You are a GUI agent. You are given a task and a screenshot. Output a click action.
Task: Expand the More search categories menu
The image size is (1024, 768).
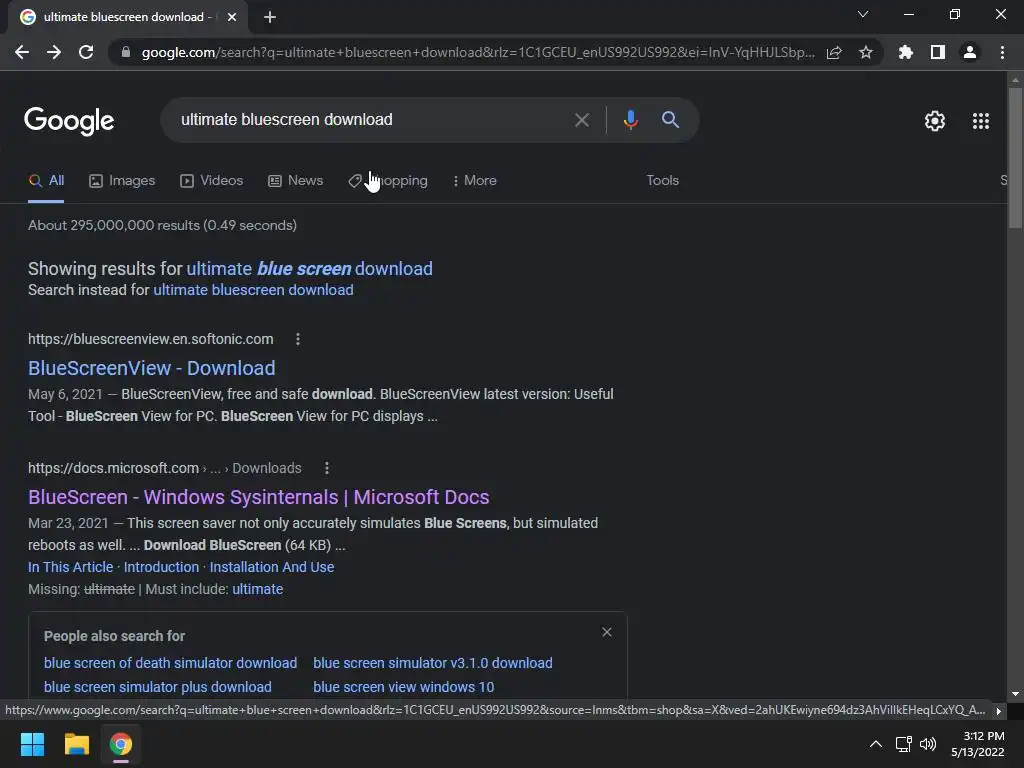pyautogui.click(x=475, y=181)
